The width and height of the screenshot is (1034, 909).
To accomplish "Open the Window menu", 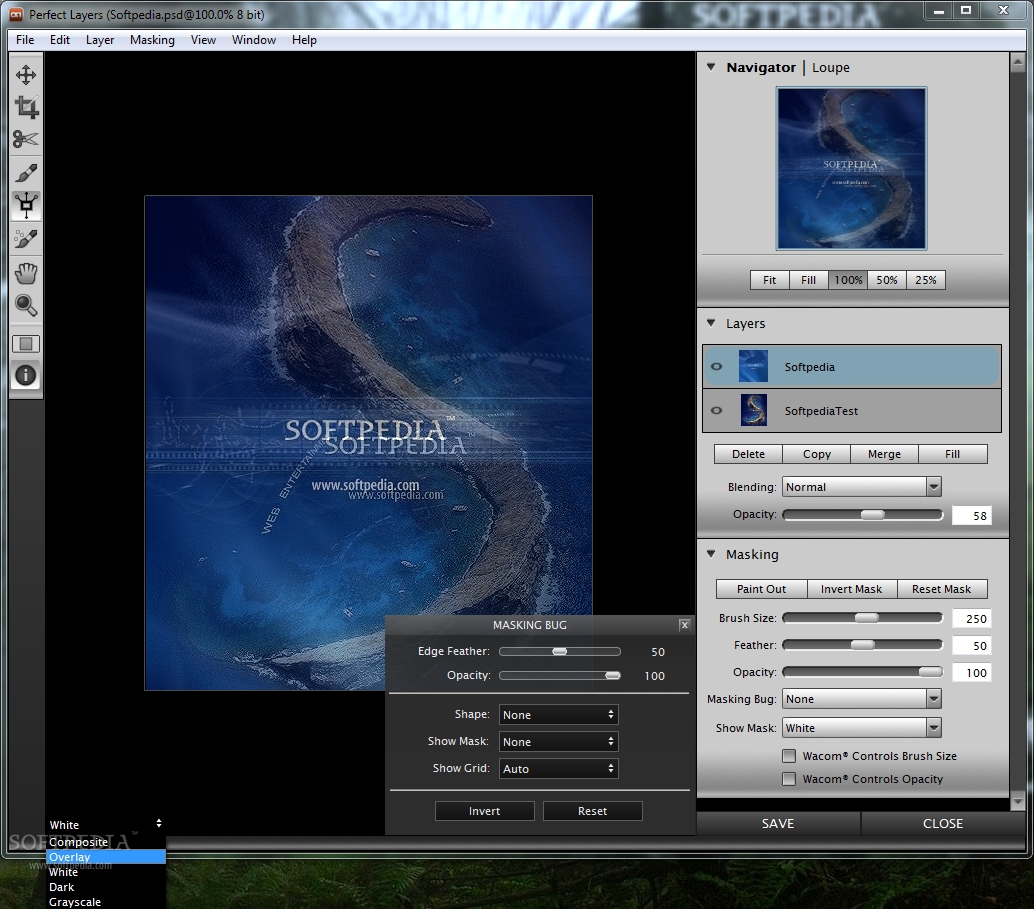I will [254, 40].
